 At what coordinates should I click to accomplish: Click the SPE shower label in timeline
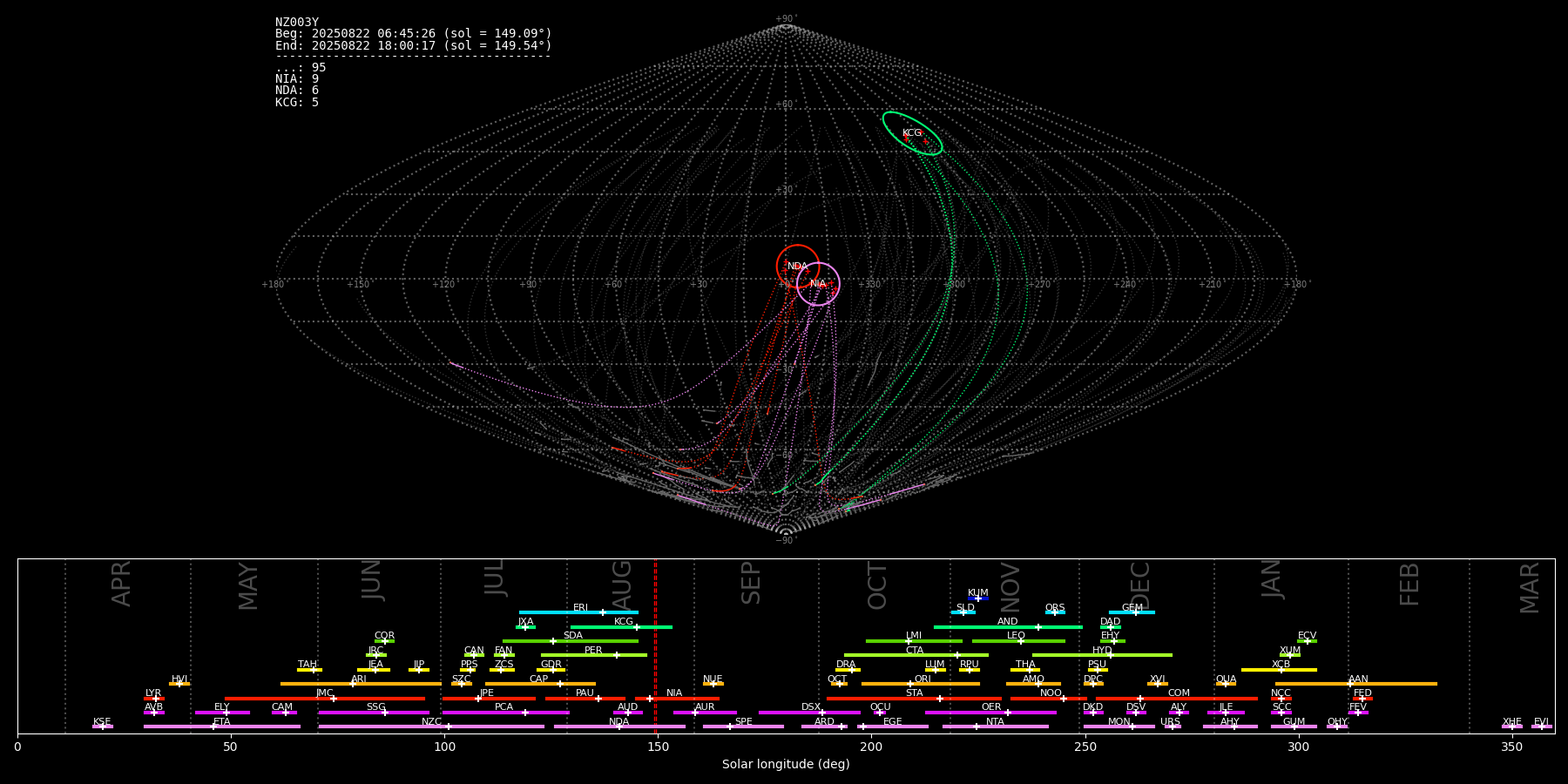[744, 722]
